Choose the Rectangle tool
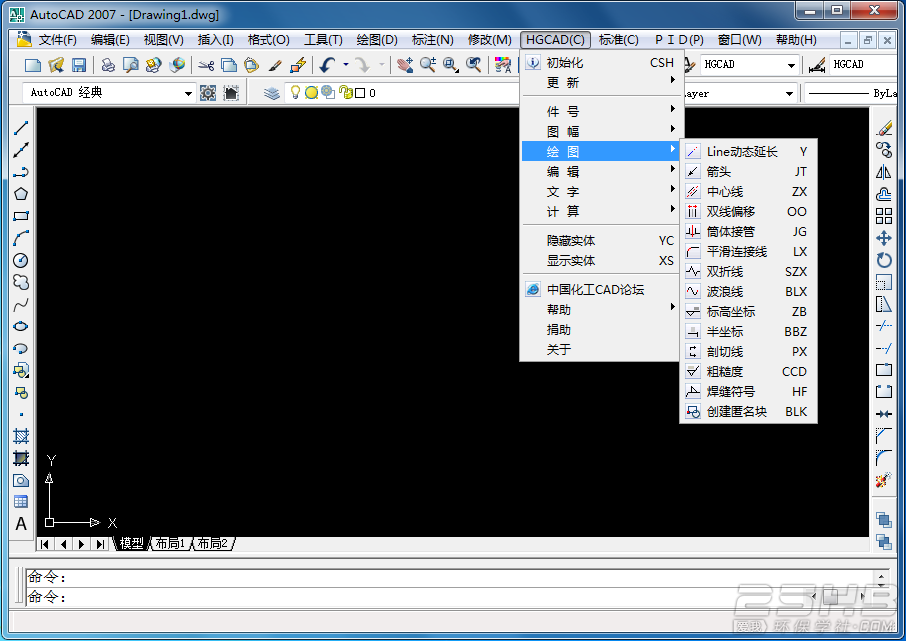 [x=21, y=216]
